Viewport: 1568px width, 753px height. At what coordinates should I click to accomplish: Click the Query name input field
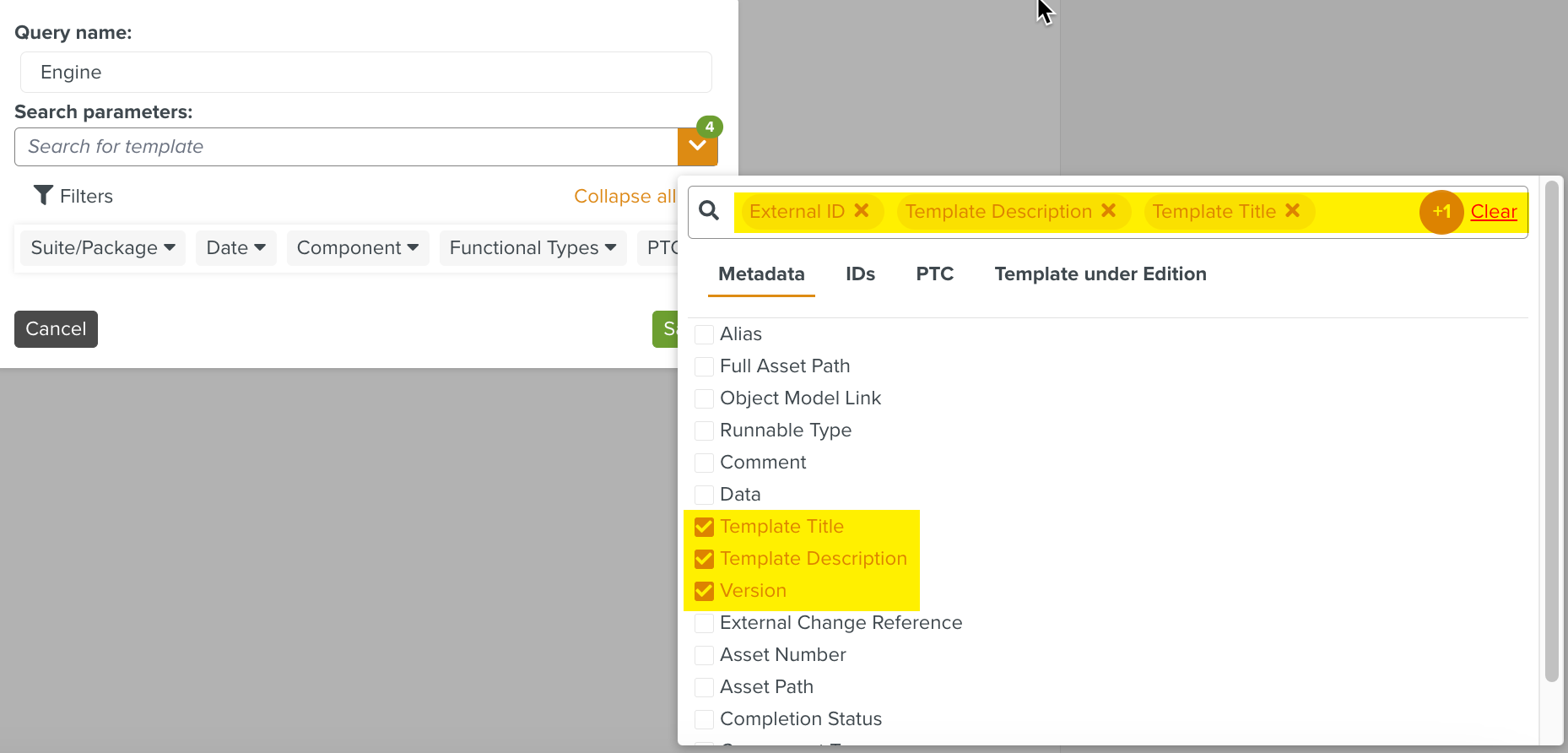tap(366, 73)
